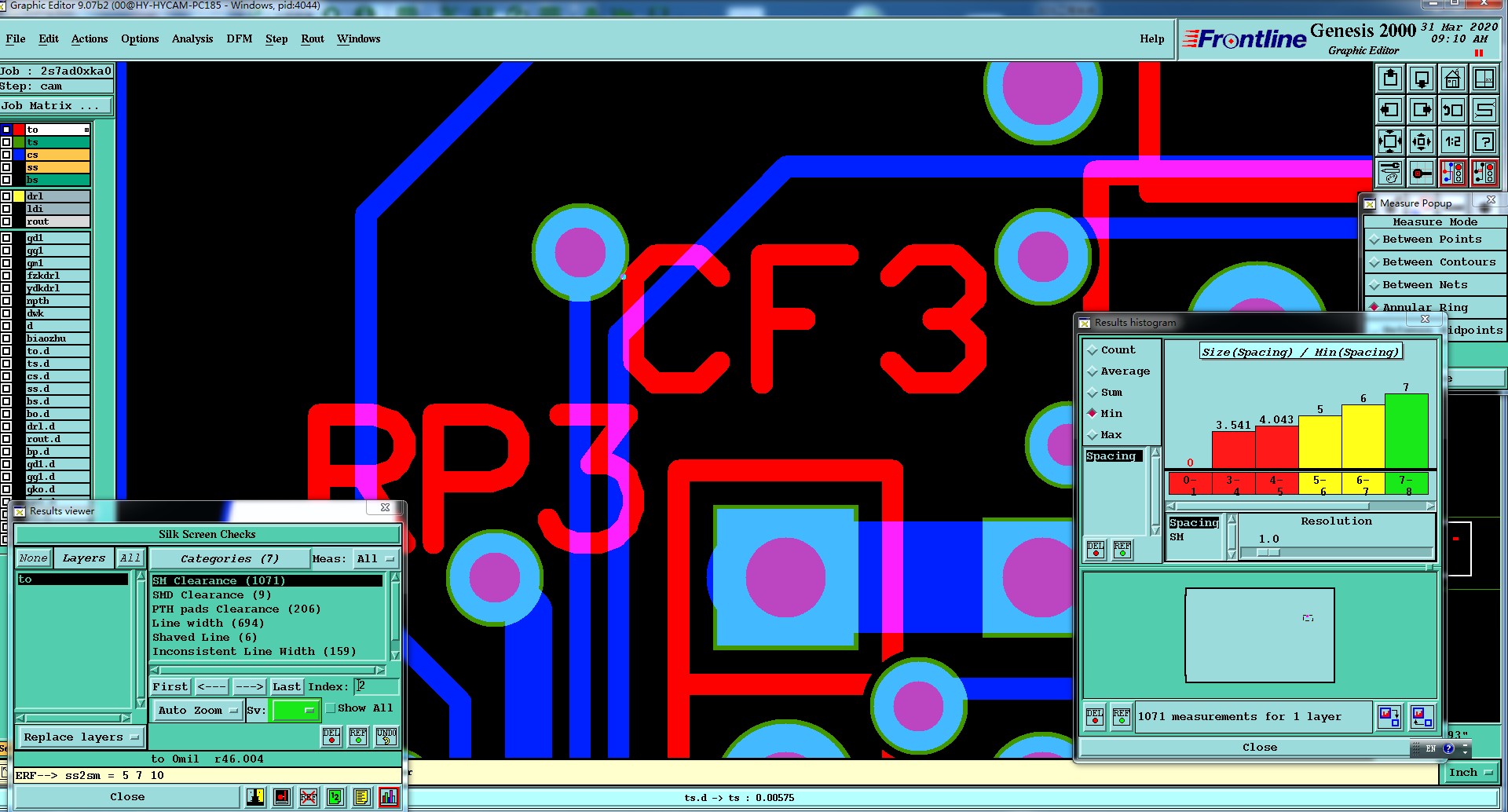This screenshot has width=1508, height=812.
Task: Click the board overview thumbnail in histogram
Action: 1260,635
